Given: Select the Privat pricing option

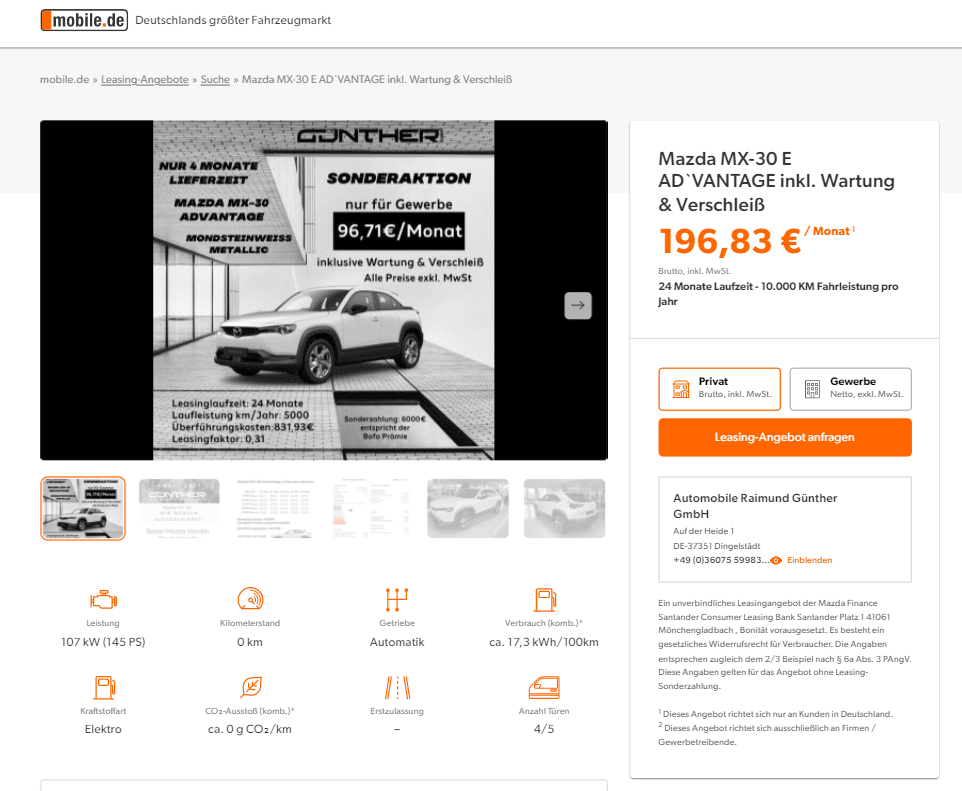Looking at the screenshot, I should (x=720, y=388).
